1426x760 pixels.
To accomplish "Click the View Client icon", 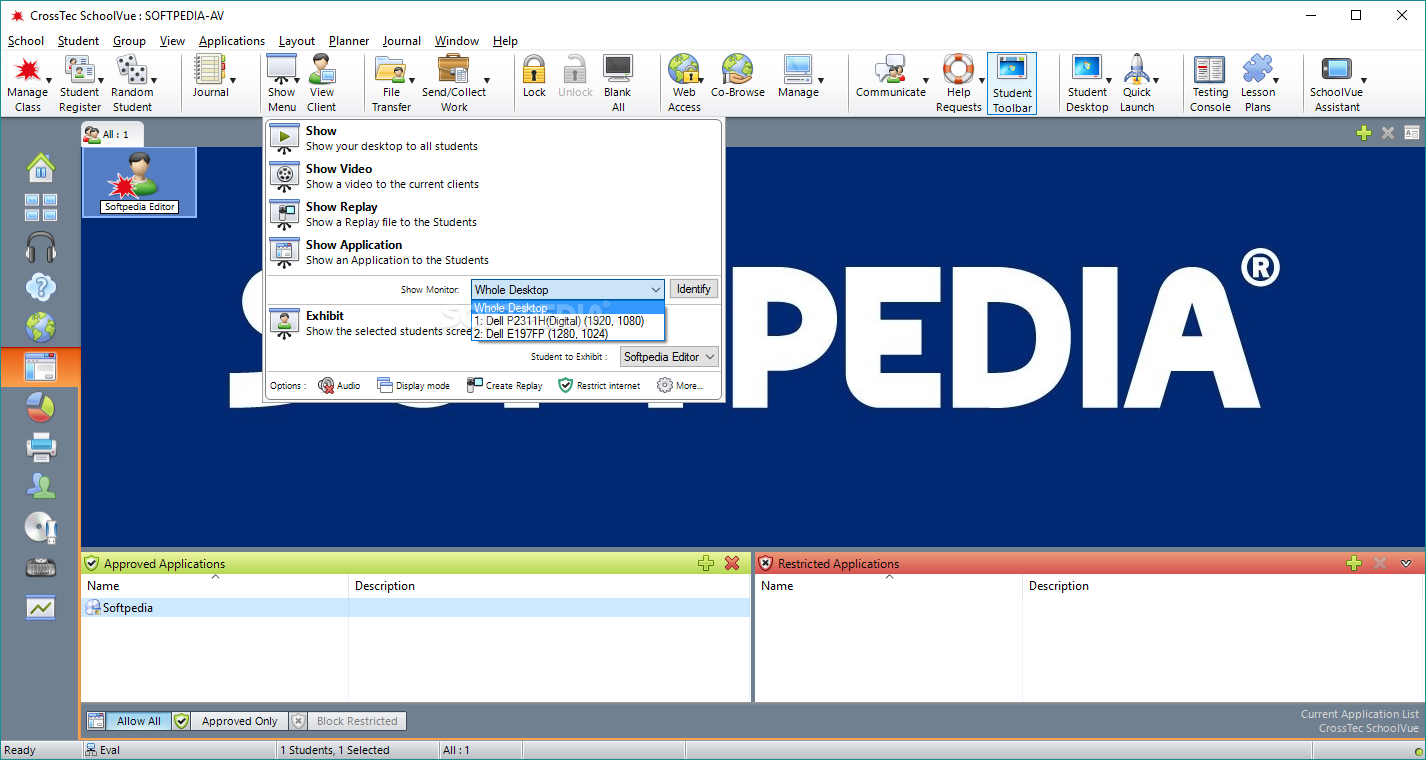I will pyautogui.click(x=322, y=83).
